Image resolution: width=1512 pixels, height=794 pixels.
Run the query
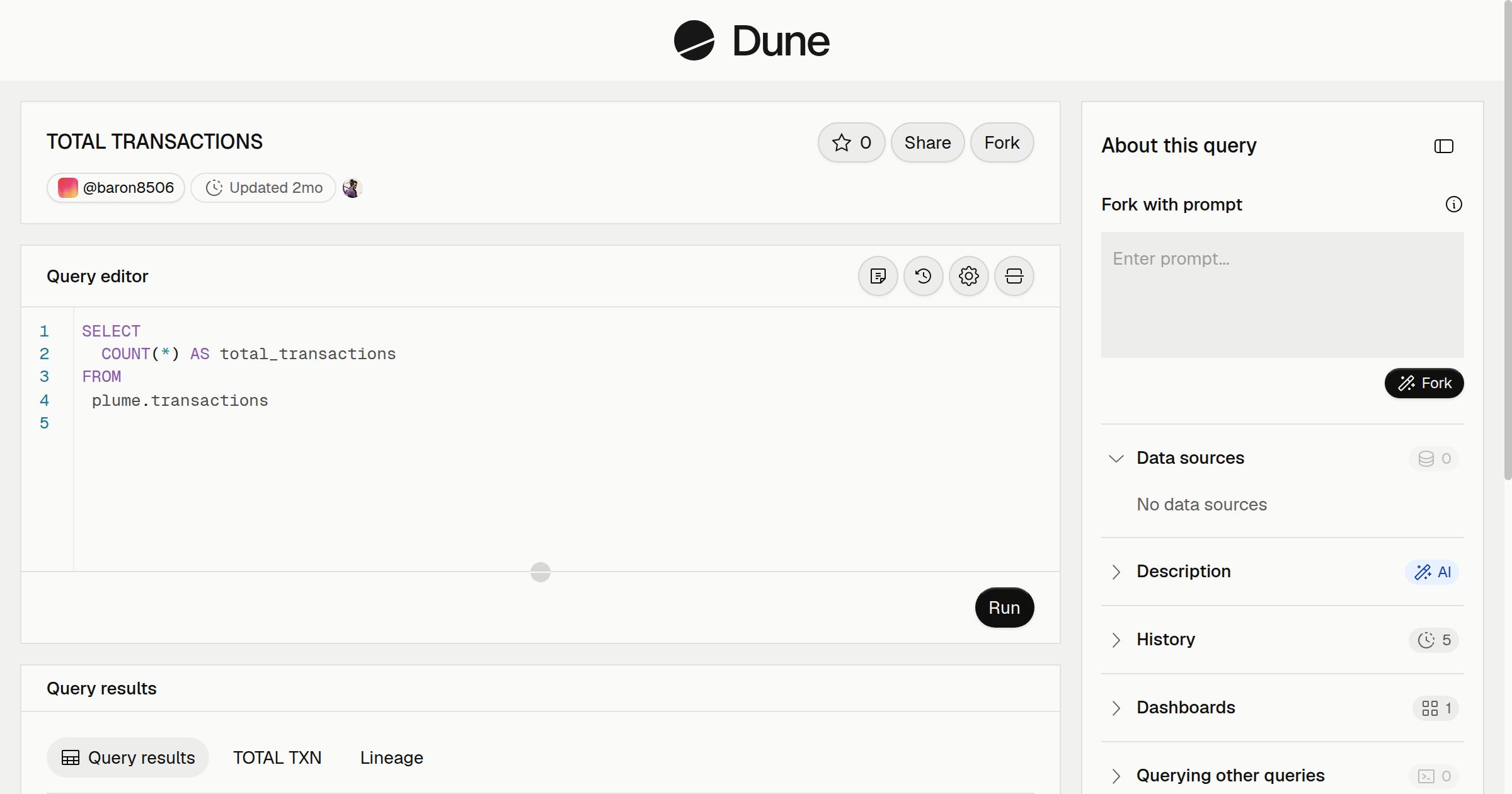click(x=1004, y=607)
